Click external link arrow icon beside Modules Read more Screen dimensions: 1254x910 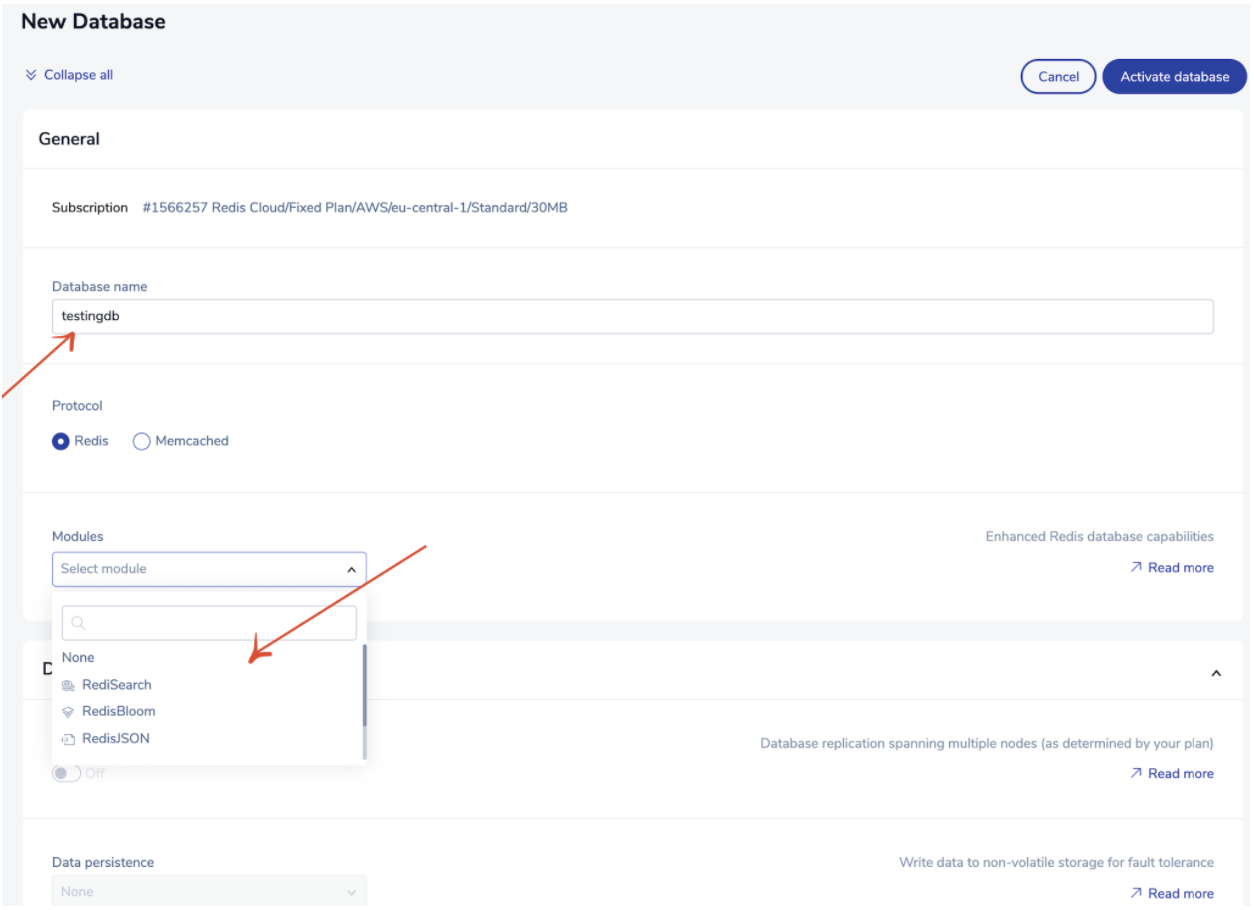(x=1136, y=567)
